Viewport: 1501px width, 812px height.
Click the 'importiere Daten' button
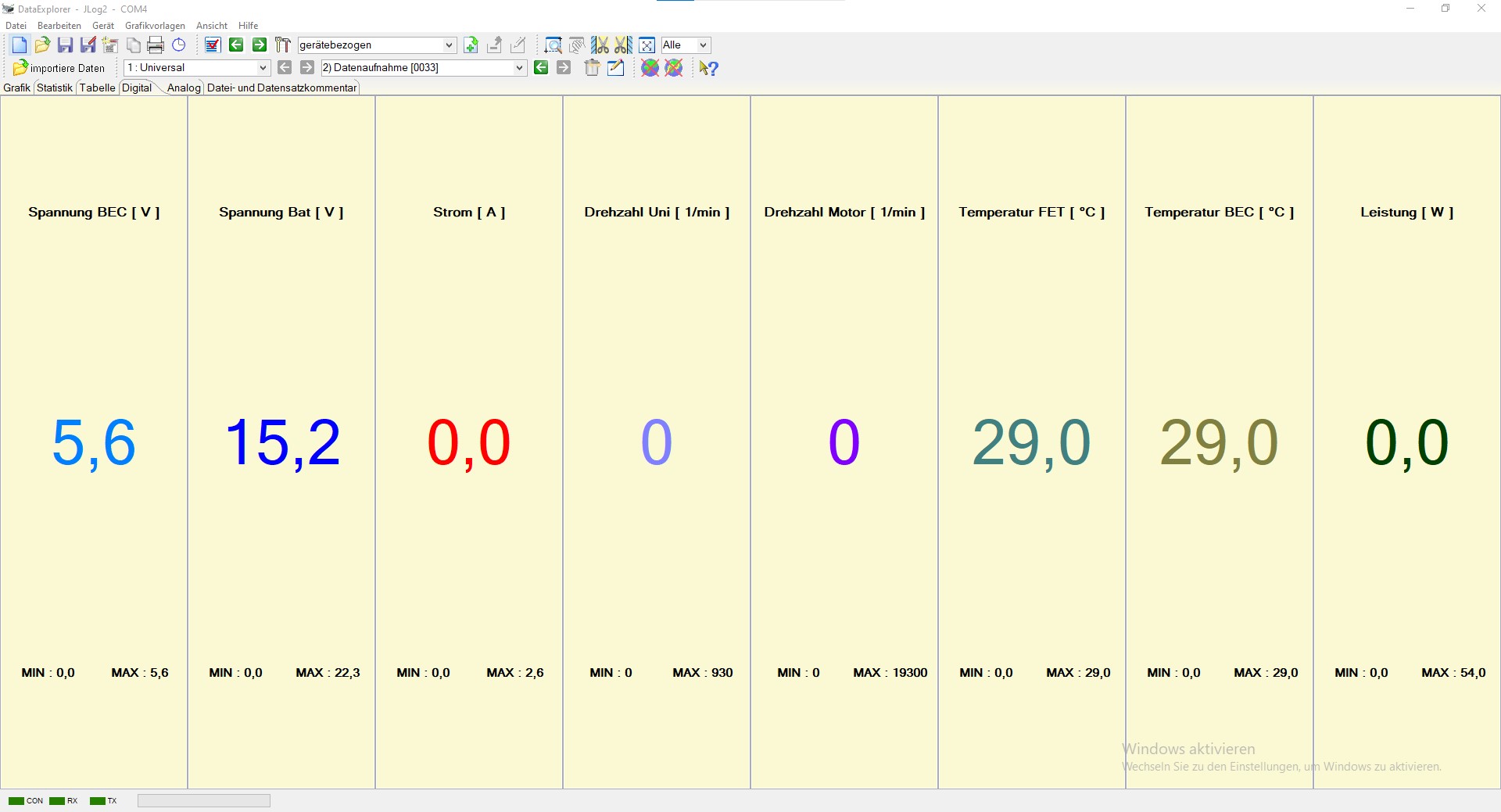click(x=59, y=68)
